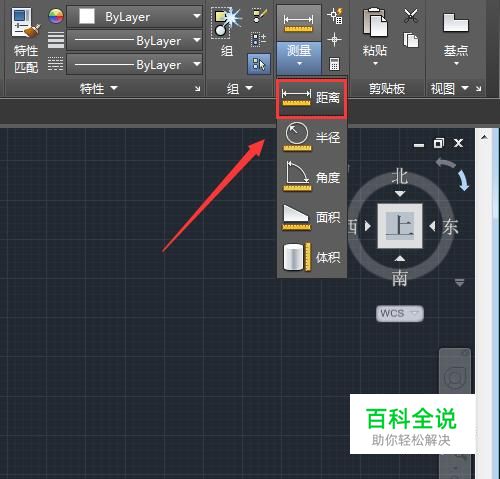Click the linetype icon beside the ByLayer lists
Viewport: 500px width, 479px height.
point(56,64)
